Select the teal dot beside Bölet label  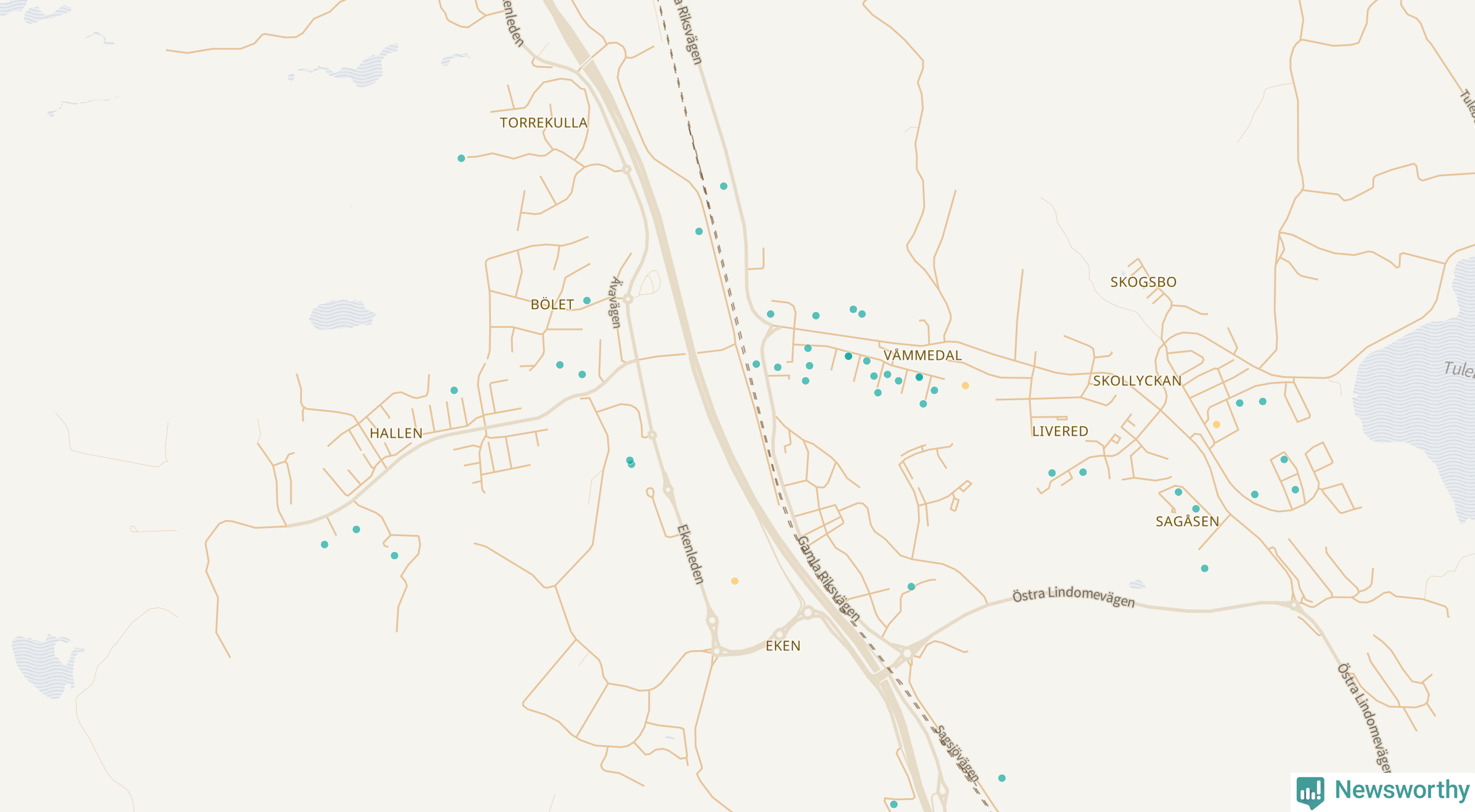coord(587,301)
